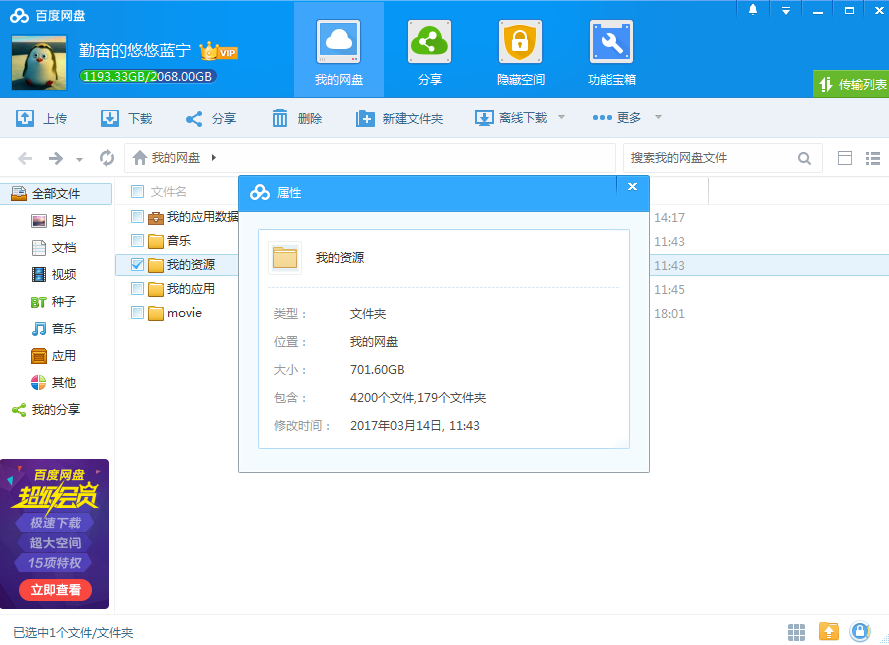Click the notification bell icon
This screenshot has width=889, height=645.
(x=752, y=10)
